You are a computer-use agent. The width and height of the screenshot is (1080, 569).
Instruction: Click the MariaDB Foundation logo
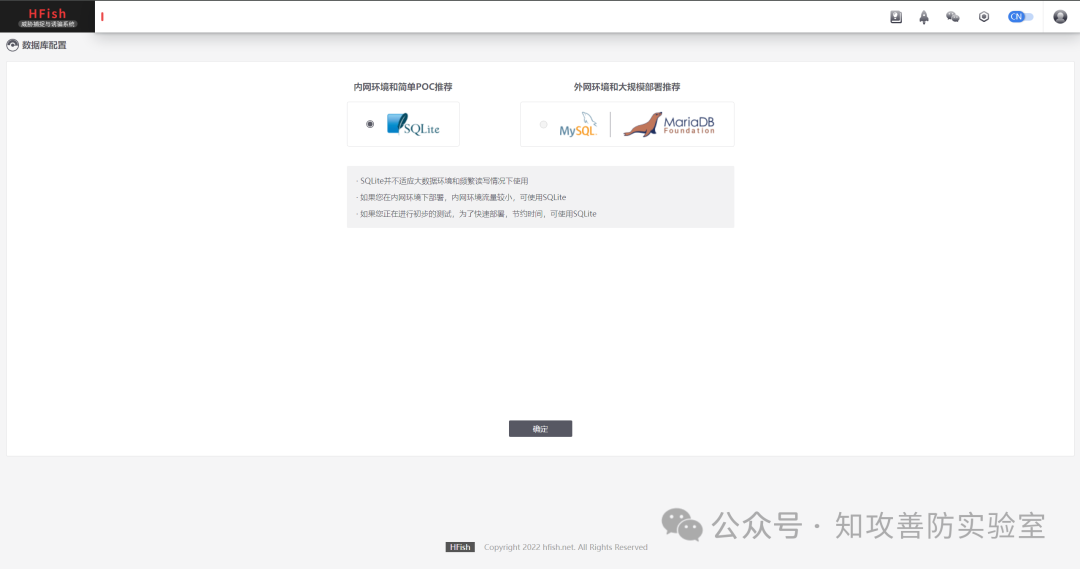point(669,125)
